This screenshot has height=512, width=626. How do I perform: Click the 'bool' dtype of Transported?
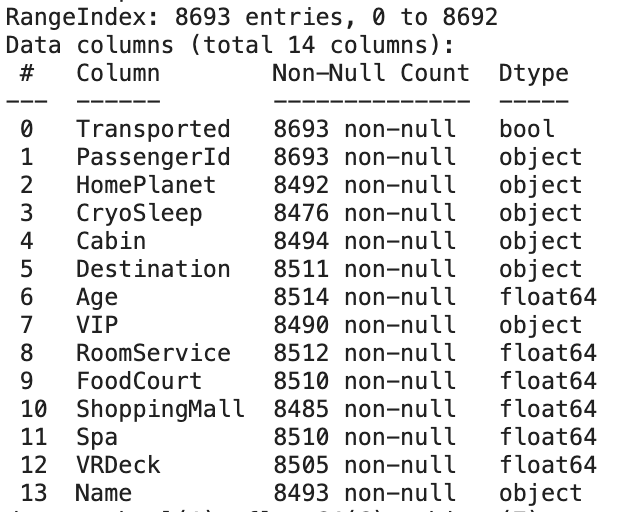[526, 129]
